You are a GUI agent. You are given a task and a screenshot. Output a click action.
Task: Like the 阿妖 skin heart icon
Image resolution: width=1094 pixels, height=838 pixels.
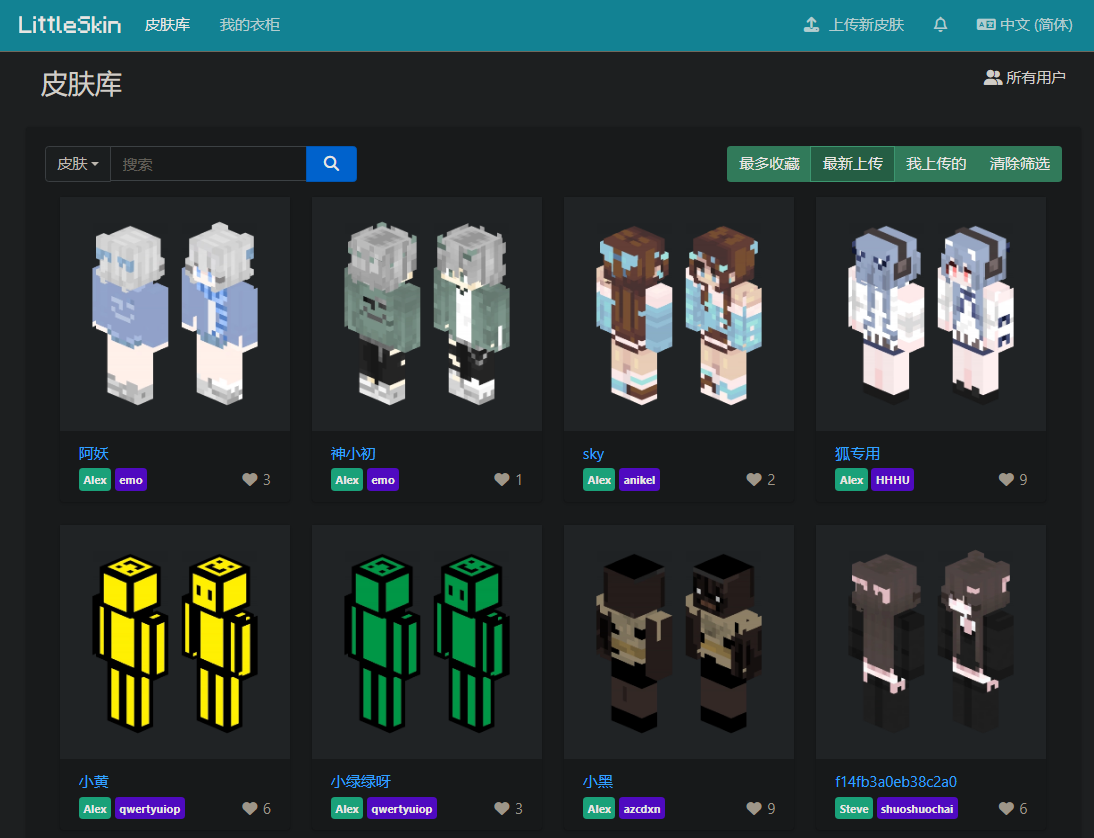250,480
